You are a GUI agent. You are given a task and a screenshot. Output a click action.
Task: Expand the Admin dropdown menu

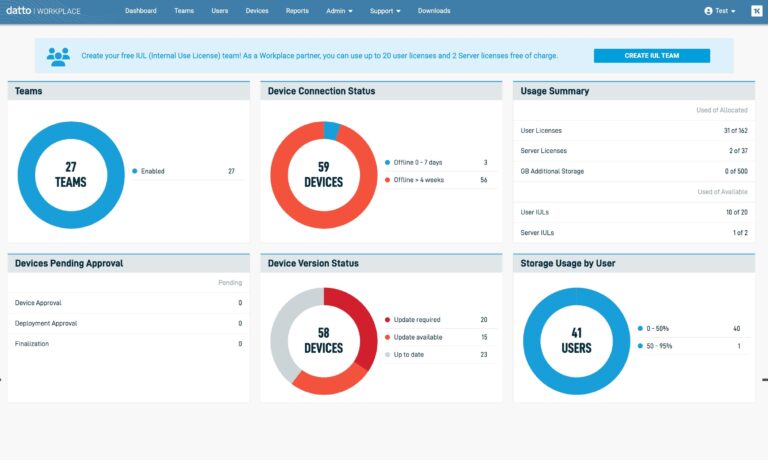tap(339, 11)
